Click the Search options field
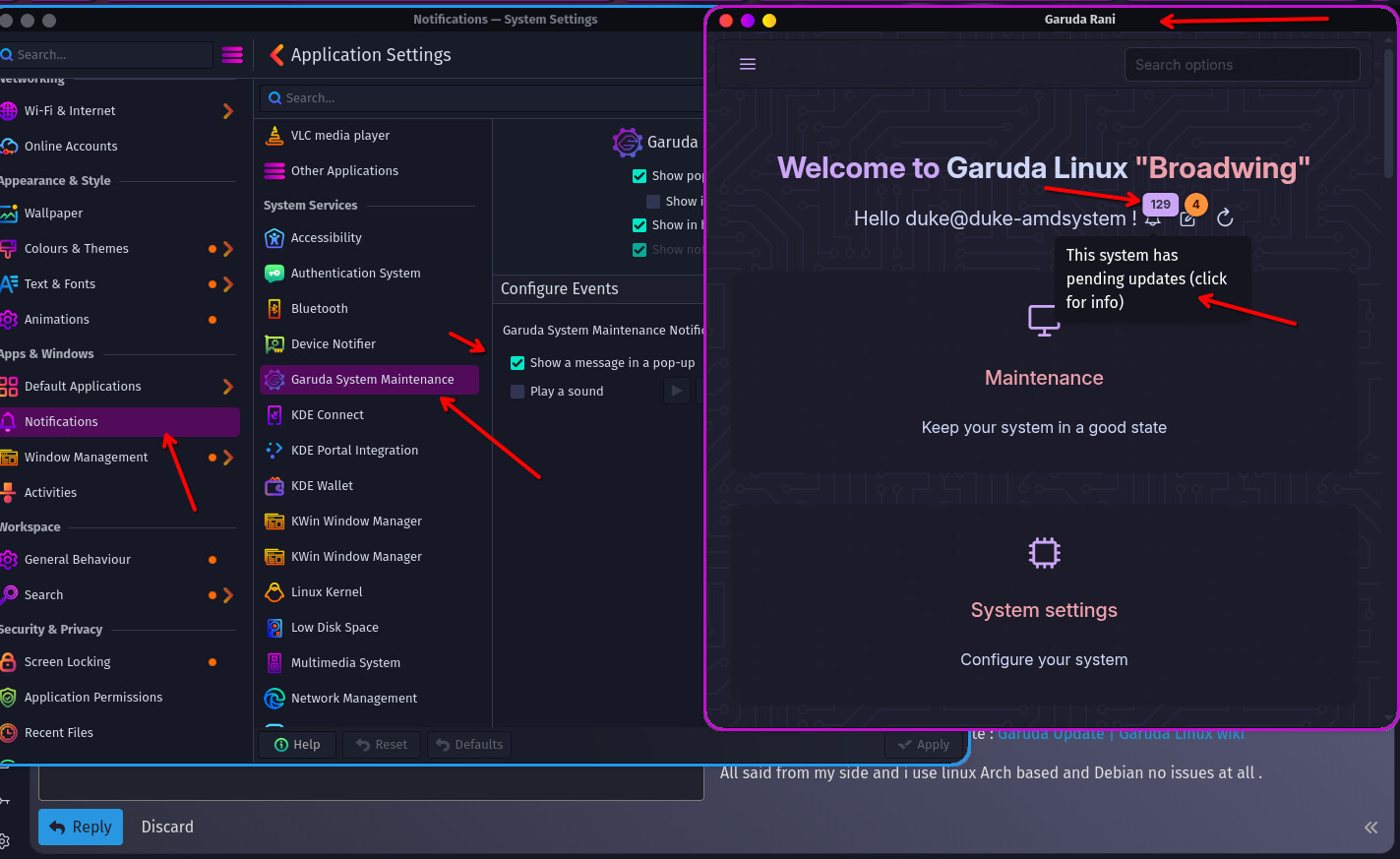This screenshot has width=1400, height=859. 1242,65
